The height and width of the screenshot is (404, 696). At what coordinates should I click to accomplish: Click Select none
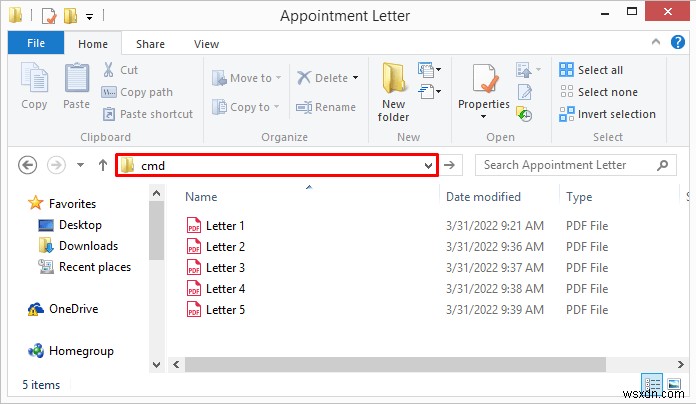tap(598, 92)
